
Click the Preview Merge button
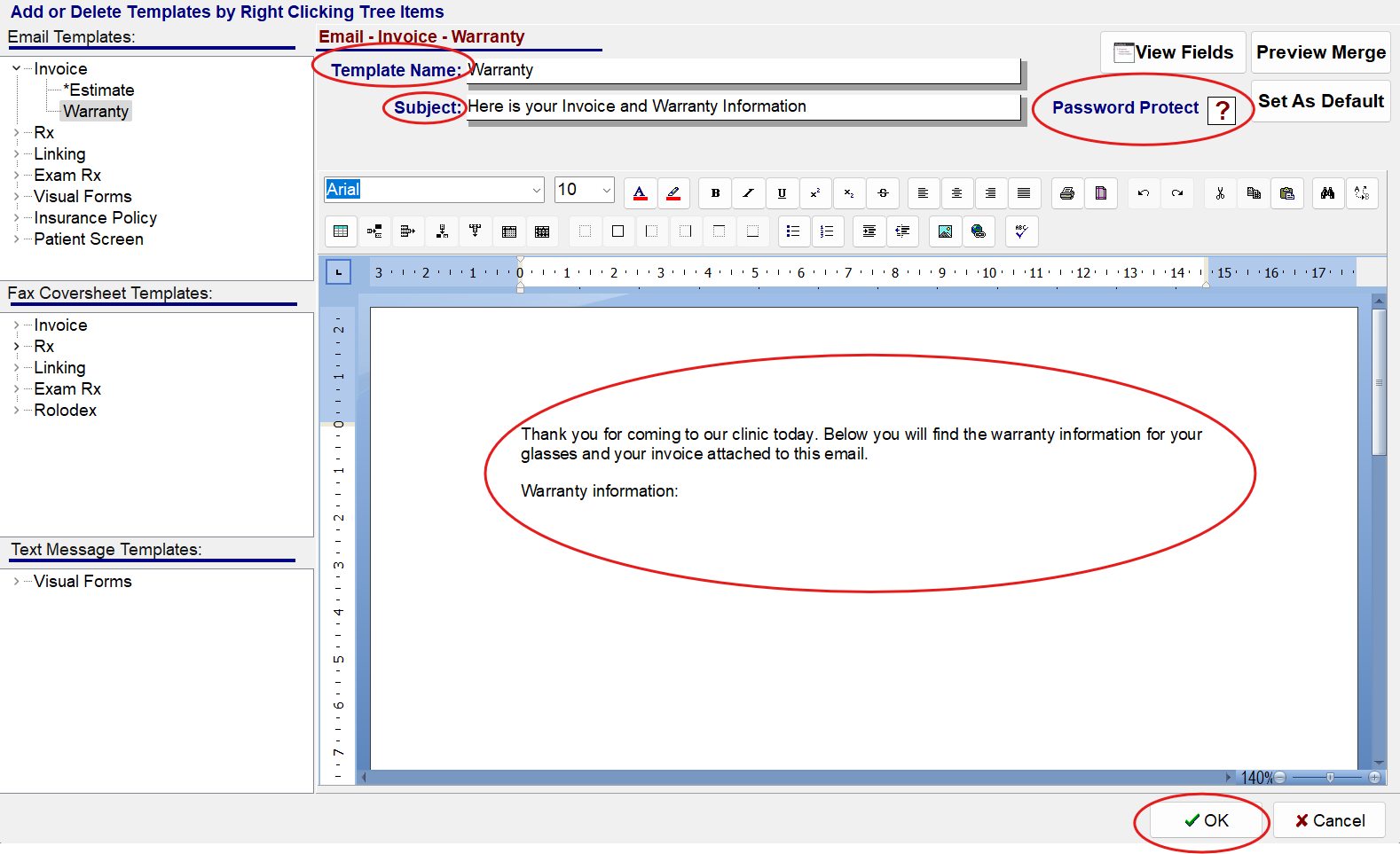(x=1320, y=52)
